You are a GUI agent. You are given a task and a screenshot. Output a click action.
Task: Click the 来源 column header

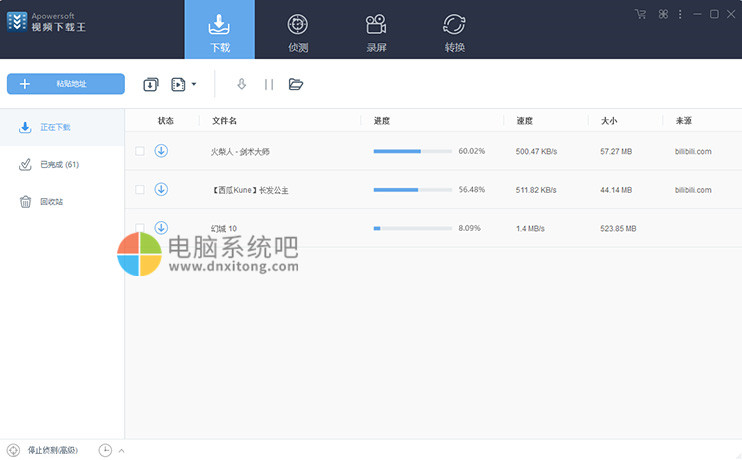684,121
